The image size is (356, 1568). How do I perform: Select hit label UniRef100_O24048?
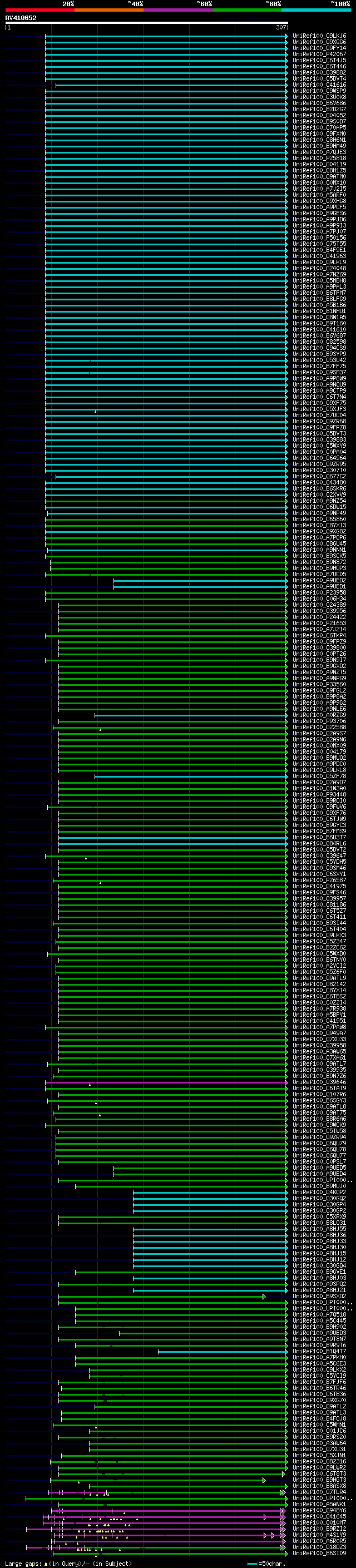319,269
